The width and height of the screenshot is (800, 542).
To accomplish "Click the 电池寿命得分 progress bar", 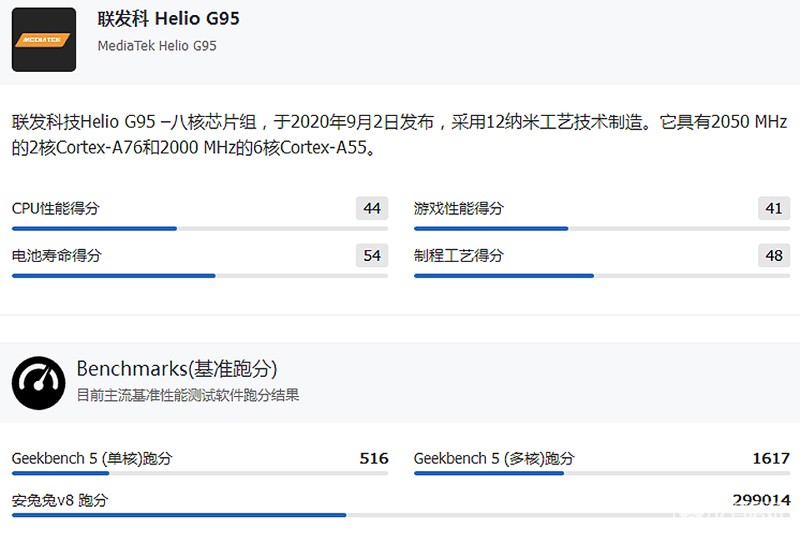I will point(200,276).
